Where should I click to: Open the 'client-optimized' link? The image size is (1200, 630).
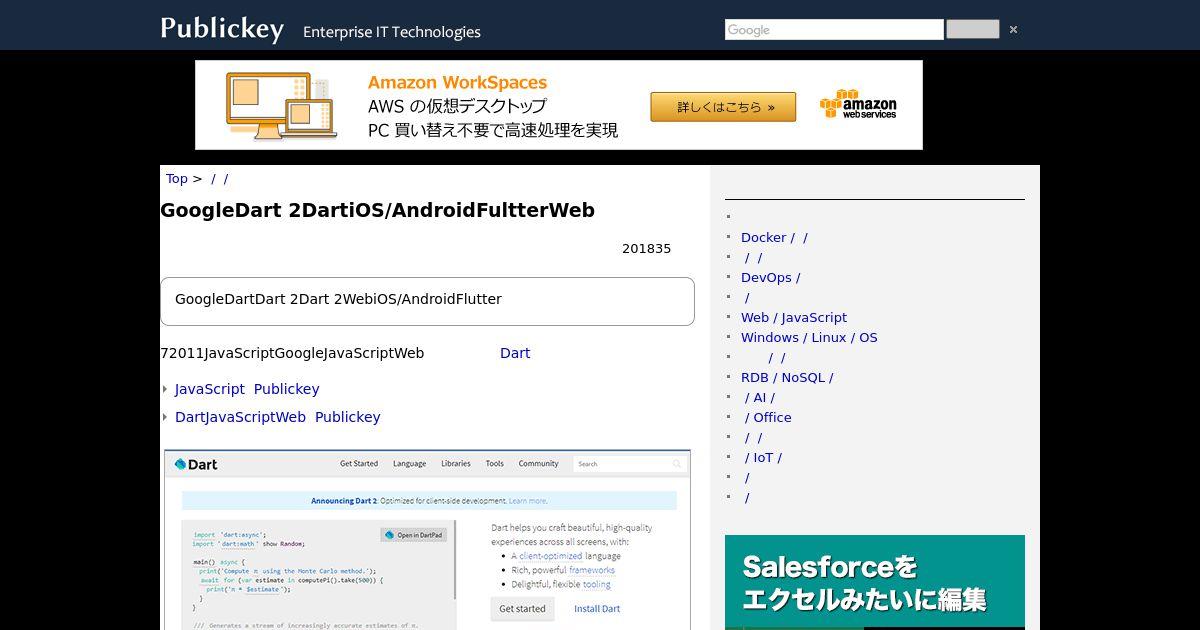click(551, 556)
